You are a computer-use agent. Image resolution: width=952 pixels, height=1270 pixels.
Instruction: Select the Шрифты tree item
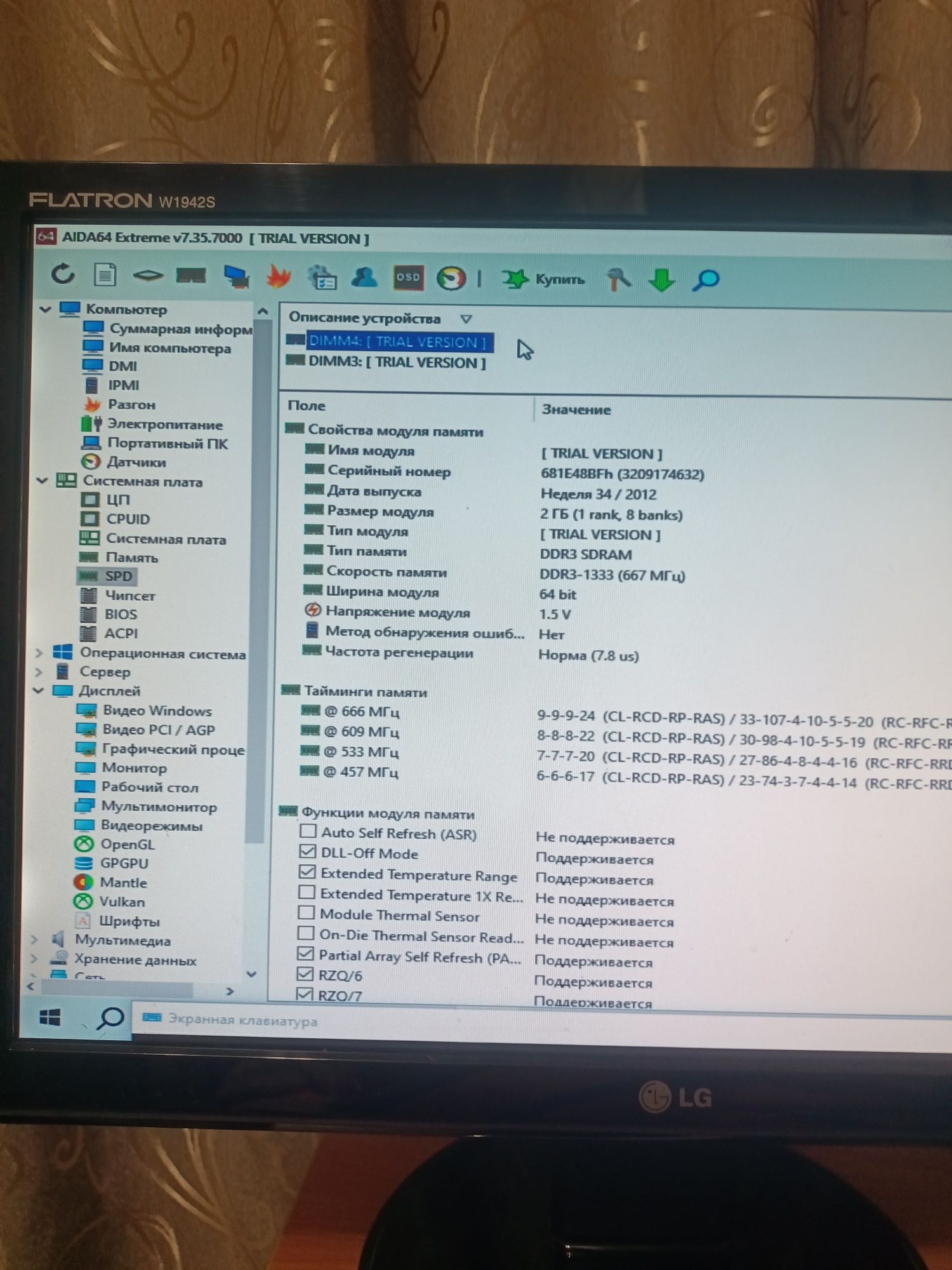(x=117, y=921)
